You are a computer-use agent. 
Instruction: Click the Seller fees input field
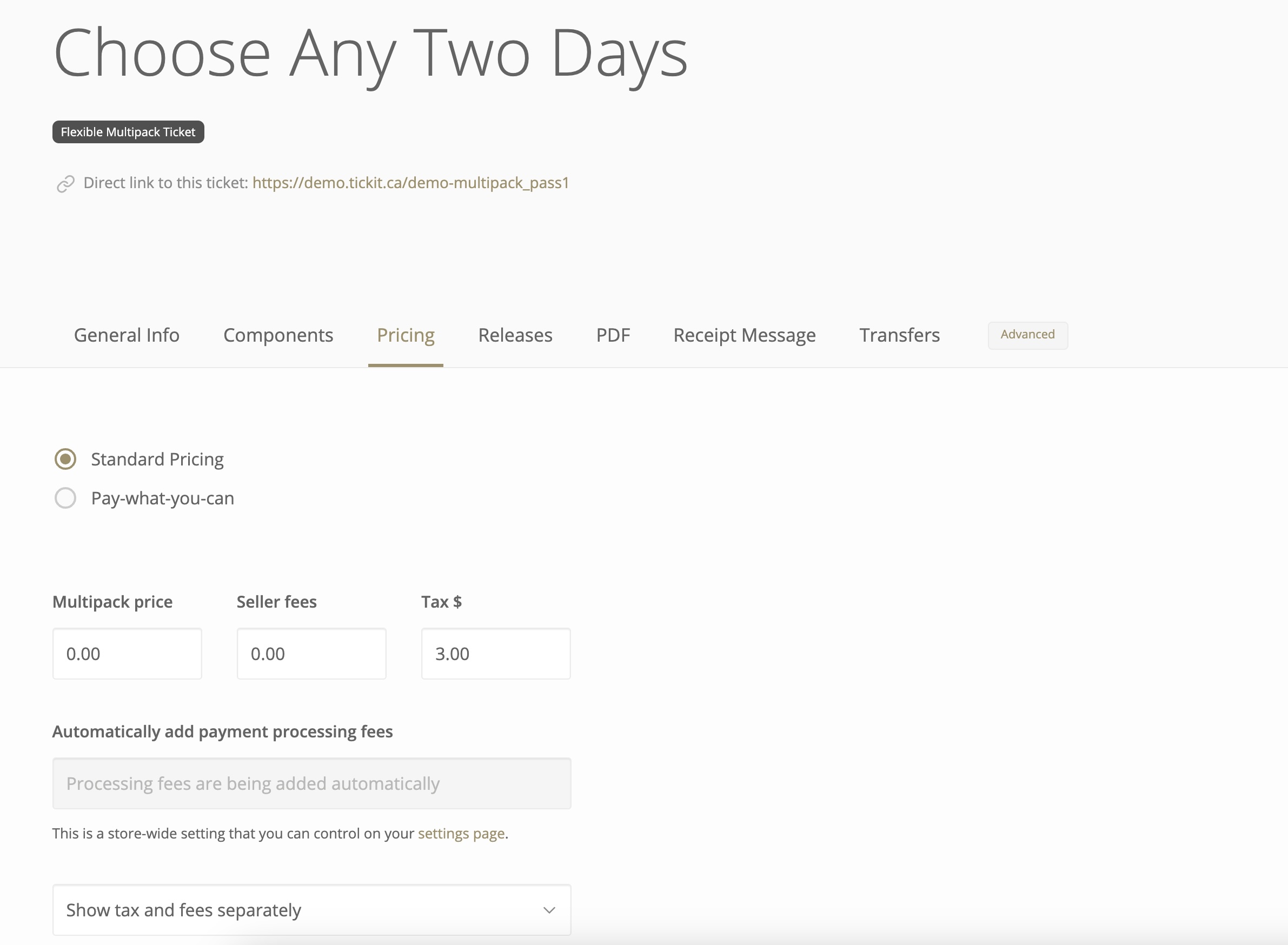pyautogui.click(x=311, y=653)
